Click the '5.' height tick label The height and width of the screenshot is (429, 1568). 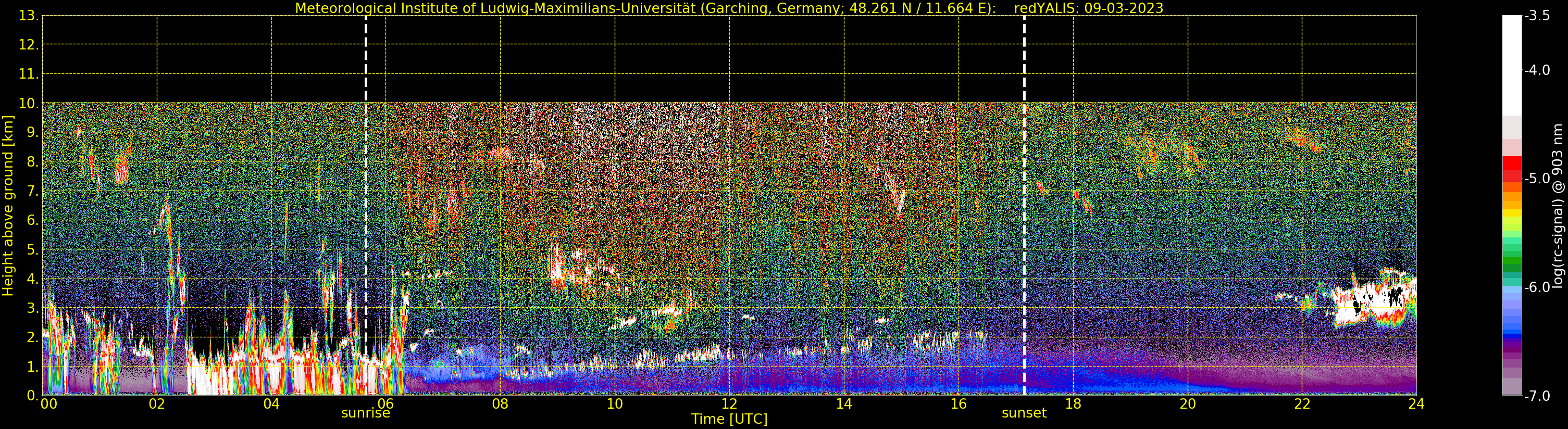coord(33,249)
